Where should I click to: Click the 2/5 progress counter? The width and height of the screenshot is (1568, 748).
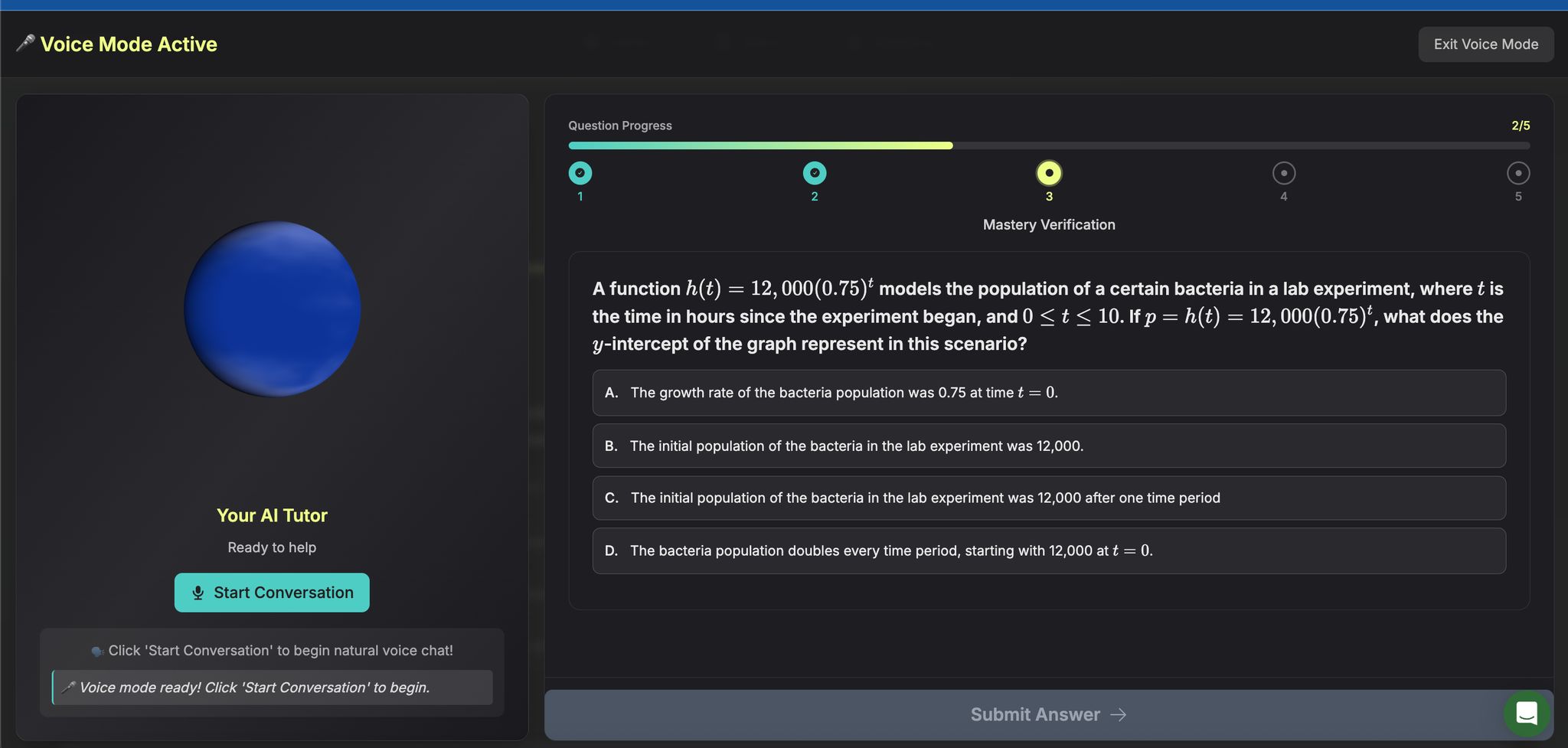coord(1520,126)
